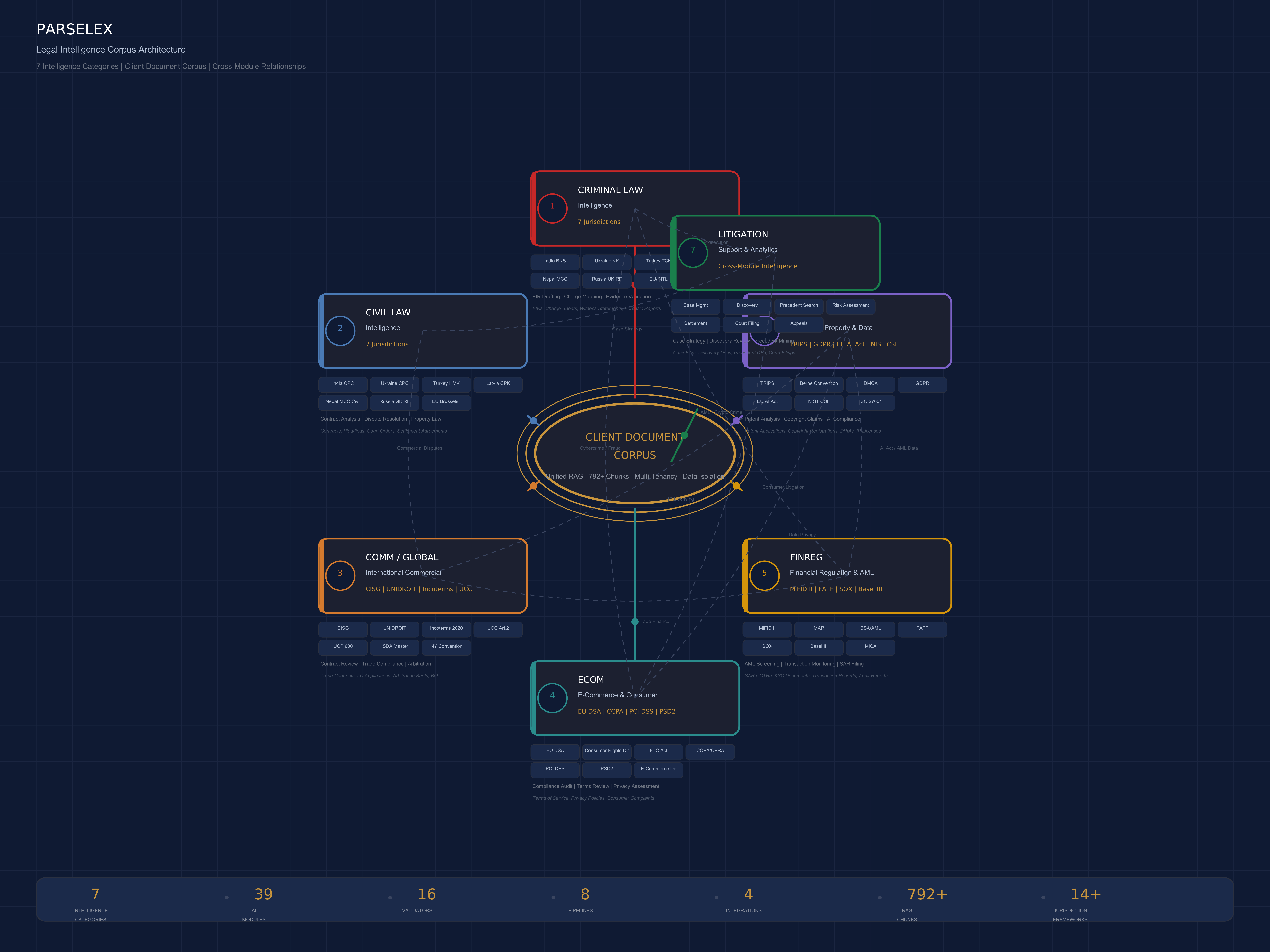Screen dimensions: 1270x952
Task: Click the Ukraine KK chip
Action: click(607, 262)
